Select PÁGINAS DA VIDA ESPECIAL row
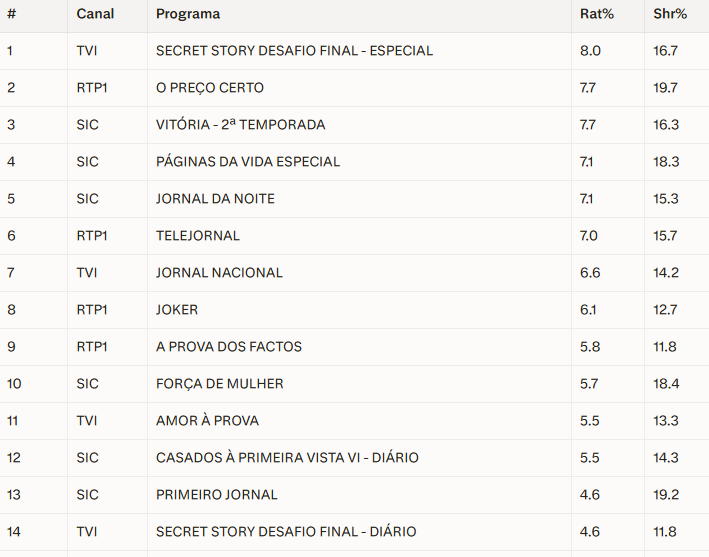Viewport: 709px width, 557px height. pos(354,162)
